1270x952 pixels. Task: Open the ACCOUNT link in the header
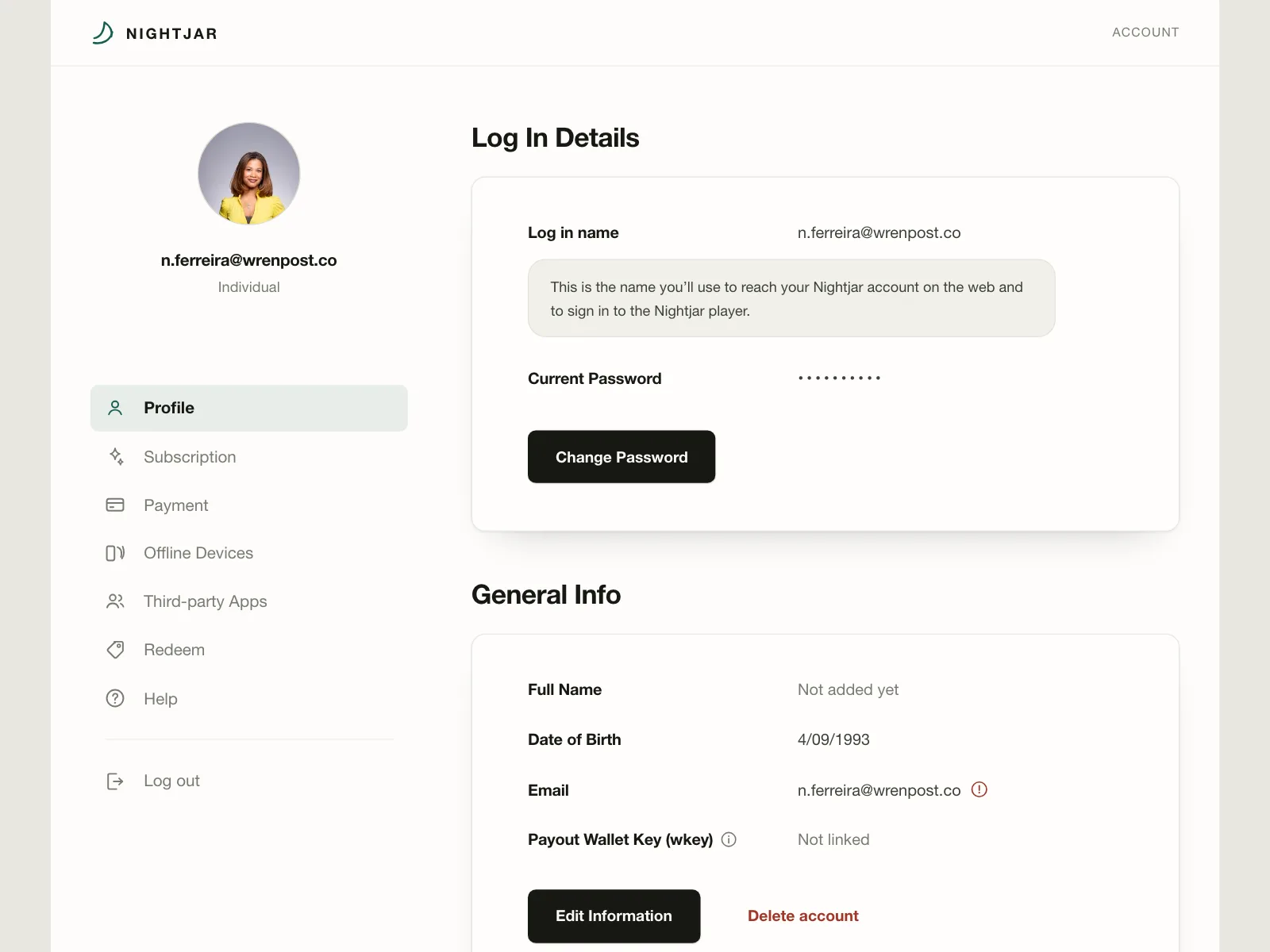click(x=1145, y=33)
